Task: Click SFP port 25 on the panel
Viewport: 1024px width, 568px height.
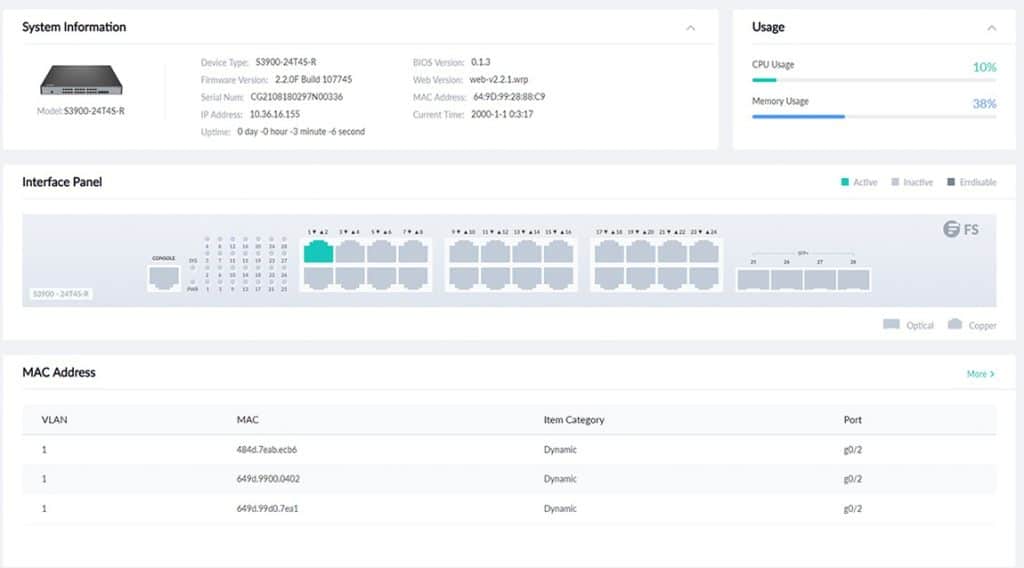Action: coord(753,278)
